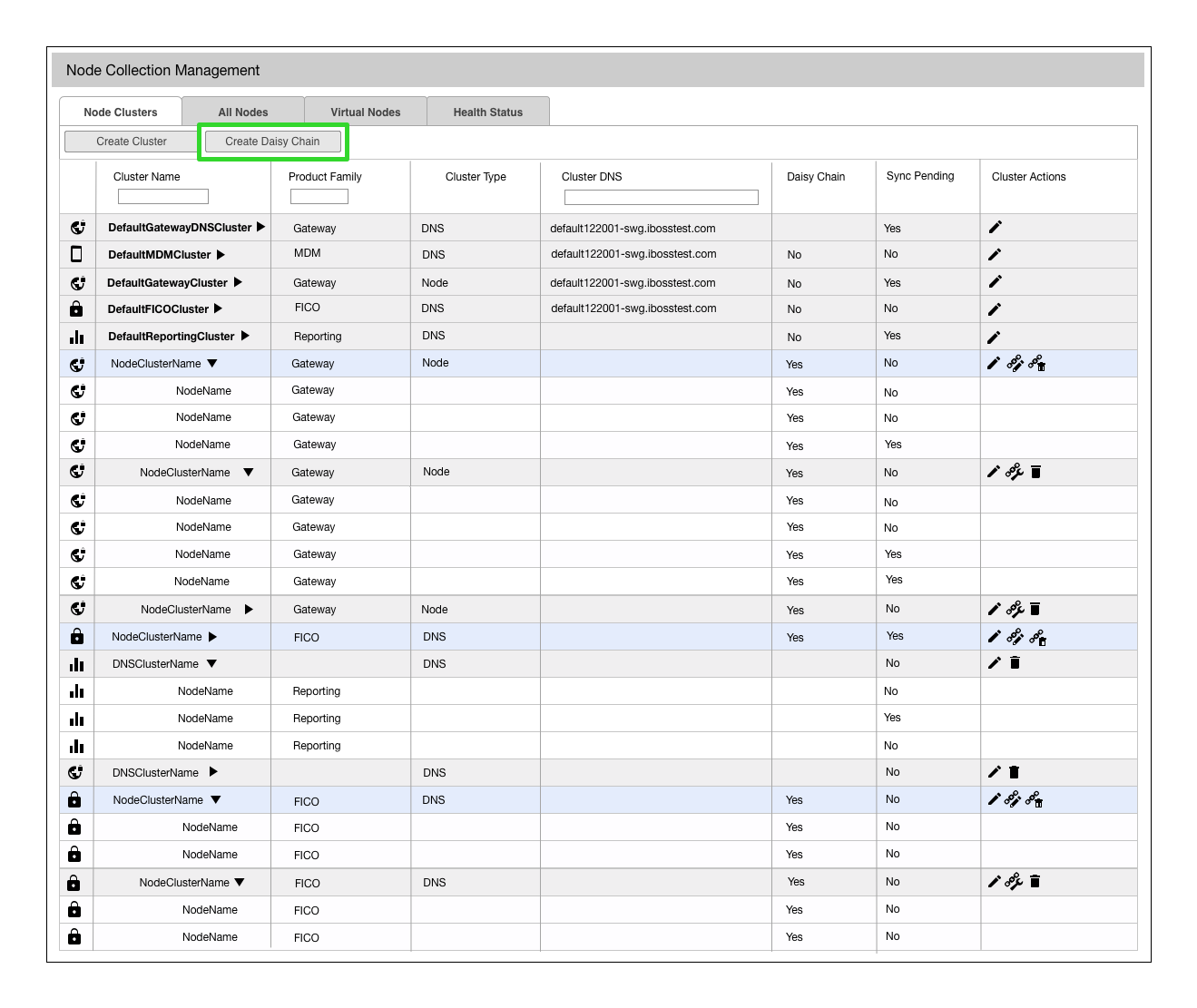Click trash icon in the collapsed DNSClusterName row
1197x1008 pixels.
1015,772
